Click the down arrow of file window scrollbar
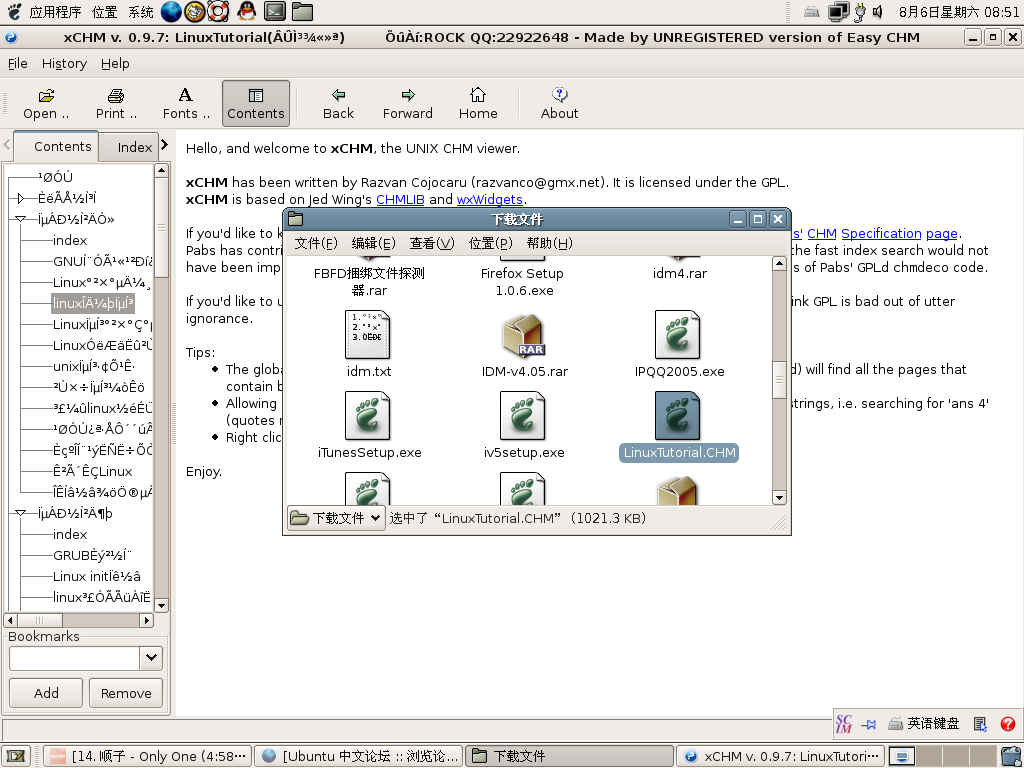Screen dimensions: 1024x768 click(x=779, y=498)
